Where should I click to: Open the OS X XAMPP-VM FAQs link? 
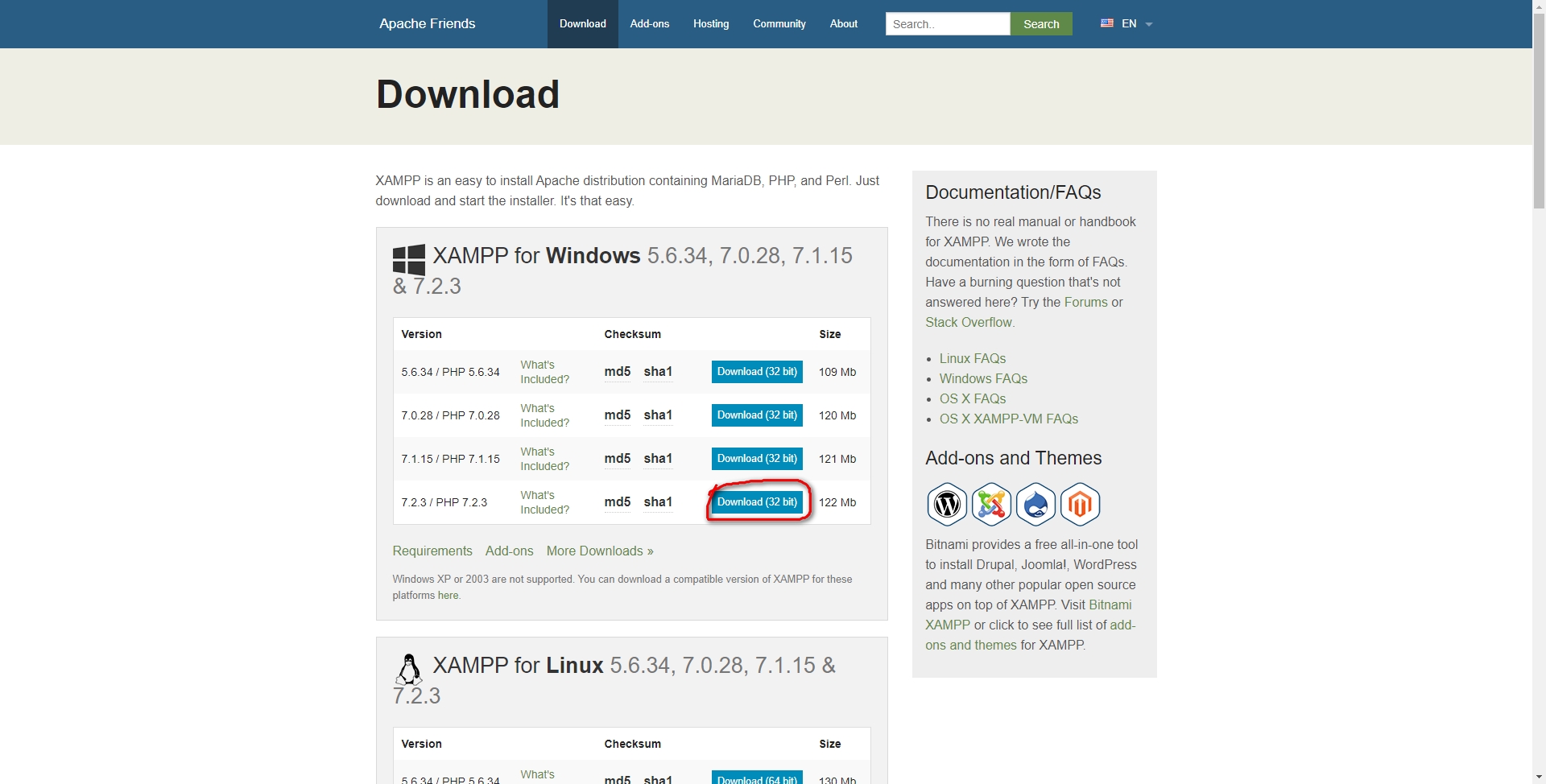click(x=1009, y=419)
